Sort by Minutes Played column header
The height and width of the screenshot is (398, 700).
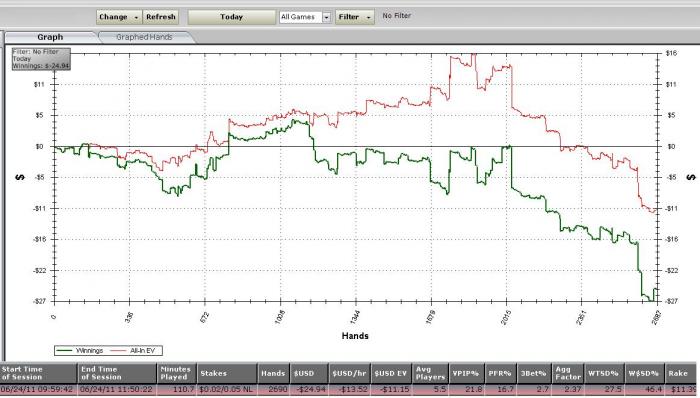point(177,373)
